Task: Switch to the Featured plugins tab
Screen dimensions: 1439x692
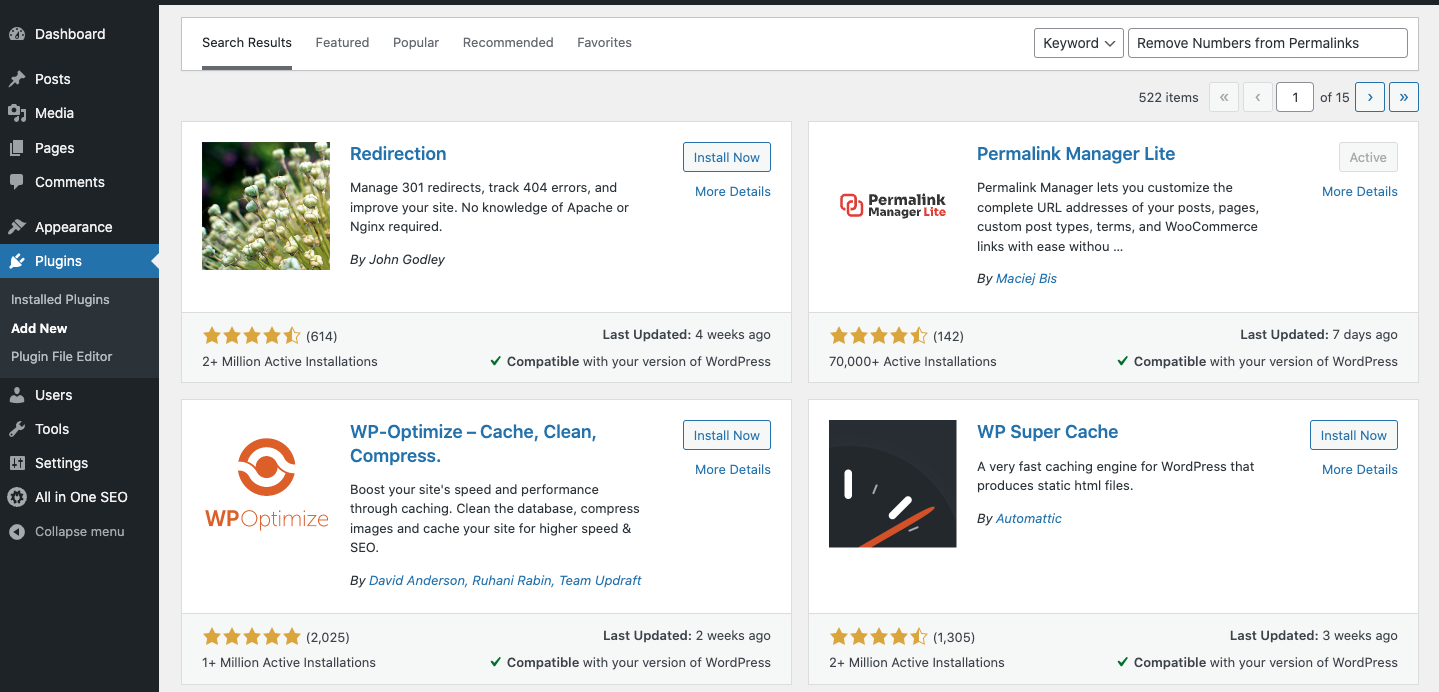Action: [342, 42]
